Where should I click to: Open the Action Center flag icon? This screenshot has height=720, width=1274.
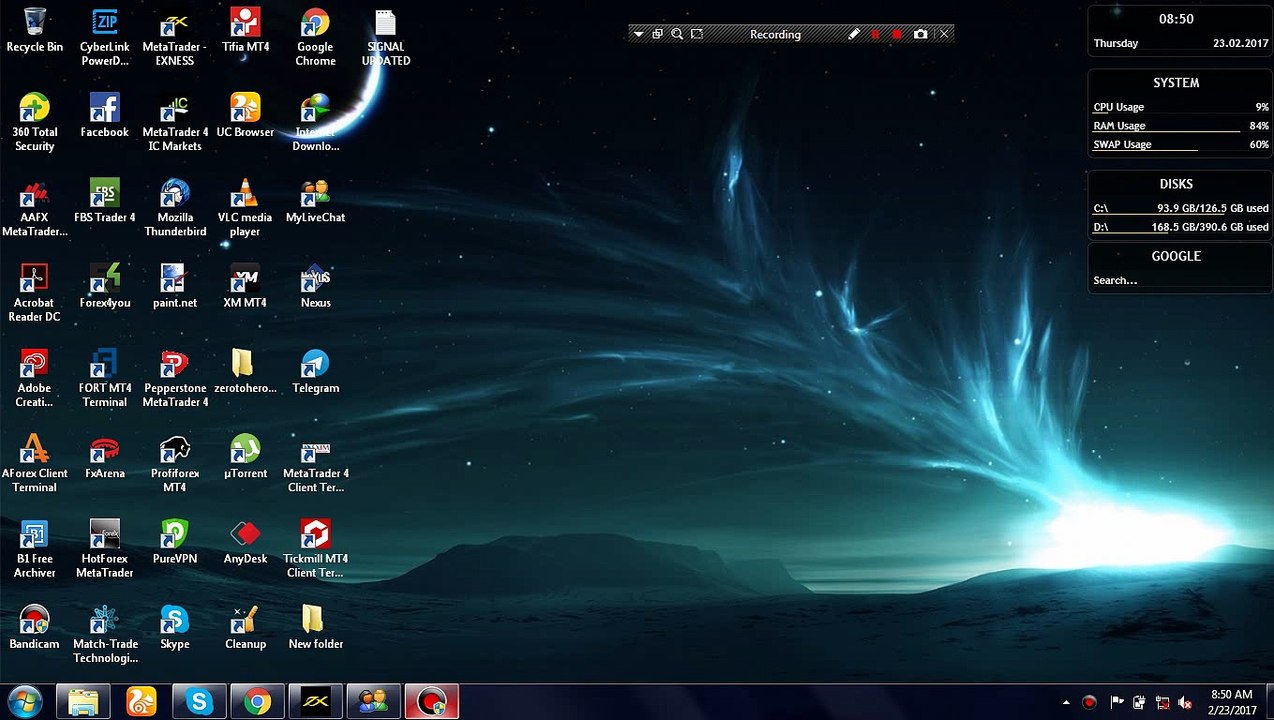click(1117, 703)
